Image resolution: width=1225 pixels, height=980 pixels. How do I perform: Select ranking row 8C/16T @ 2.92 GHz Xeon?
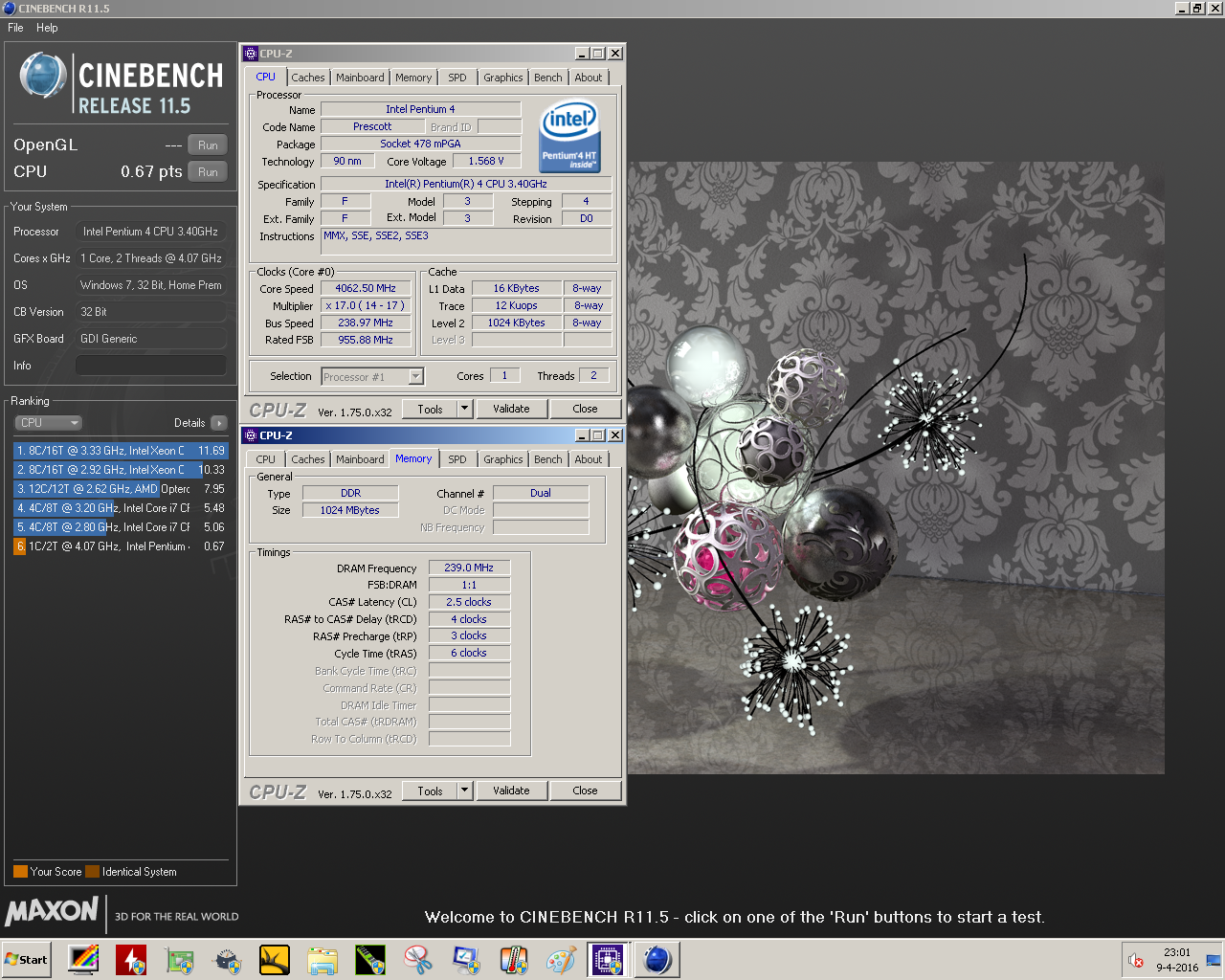point(121,470)
